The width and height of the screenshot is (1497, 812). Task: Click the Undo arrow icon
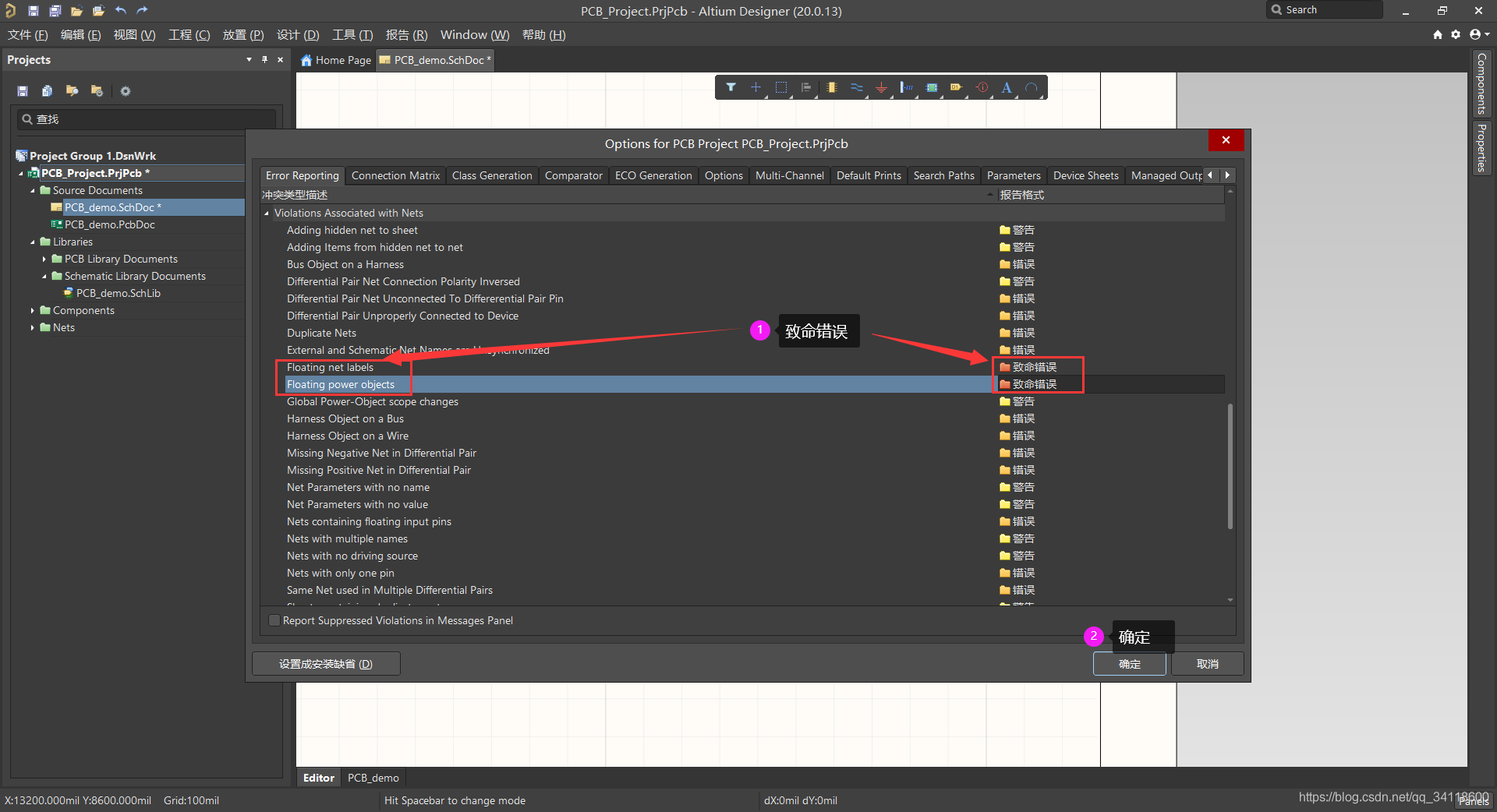click(120, 11)
